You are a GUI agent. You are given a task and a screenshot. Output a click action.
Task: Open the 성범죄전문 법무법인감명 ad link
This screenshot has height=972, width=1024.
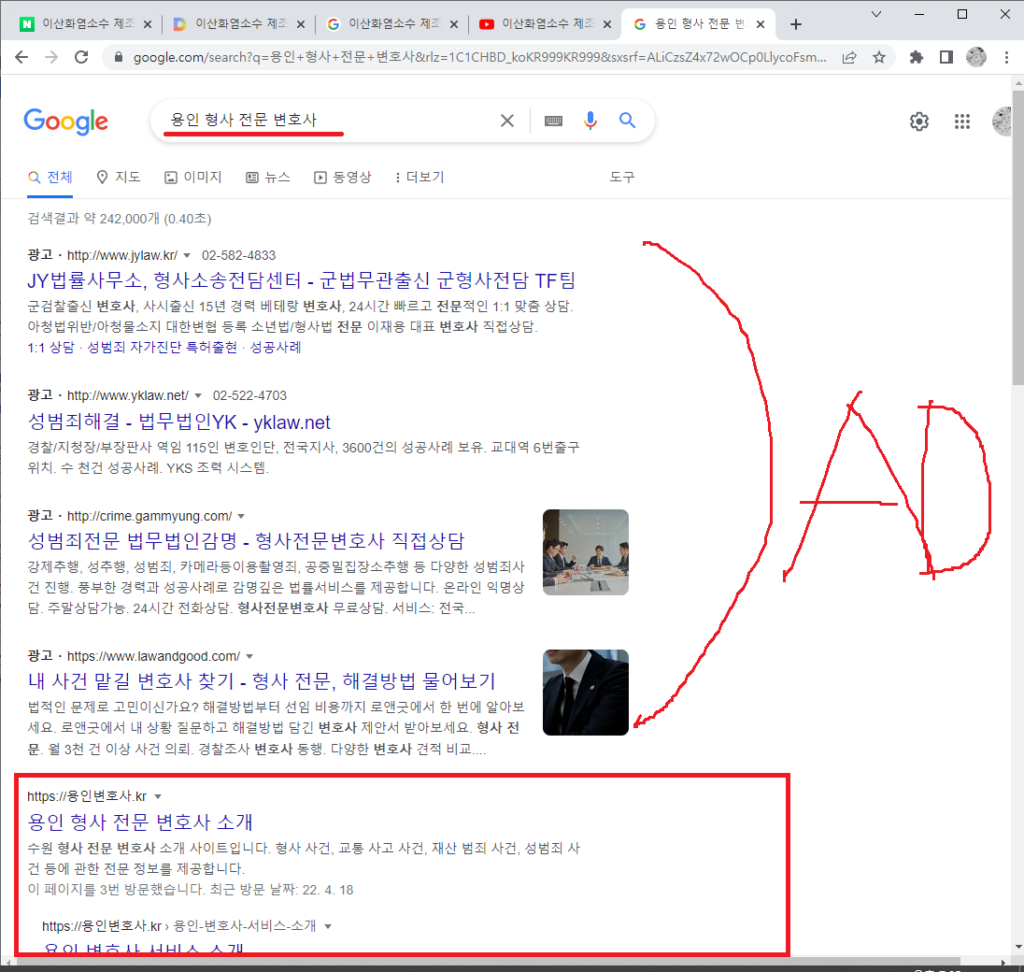246,541
